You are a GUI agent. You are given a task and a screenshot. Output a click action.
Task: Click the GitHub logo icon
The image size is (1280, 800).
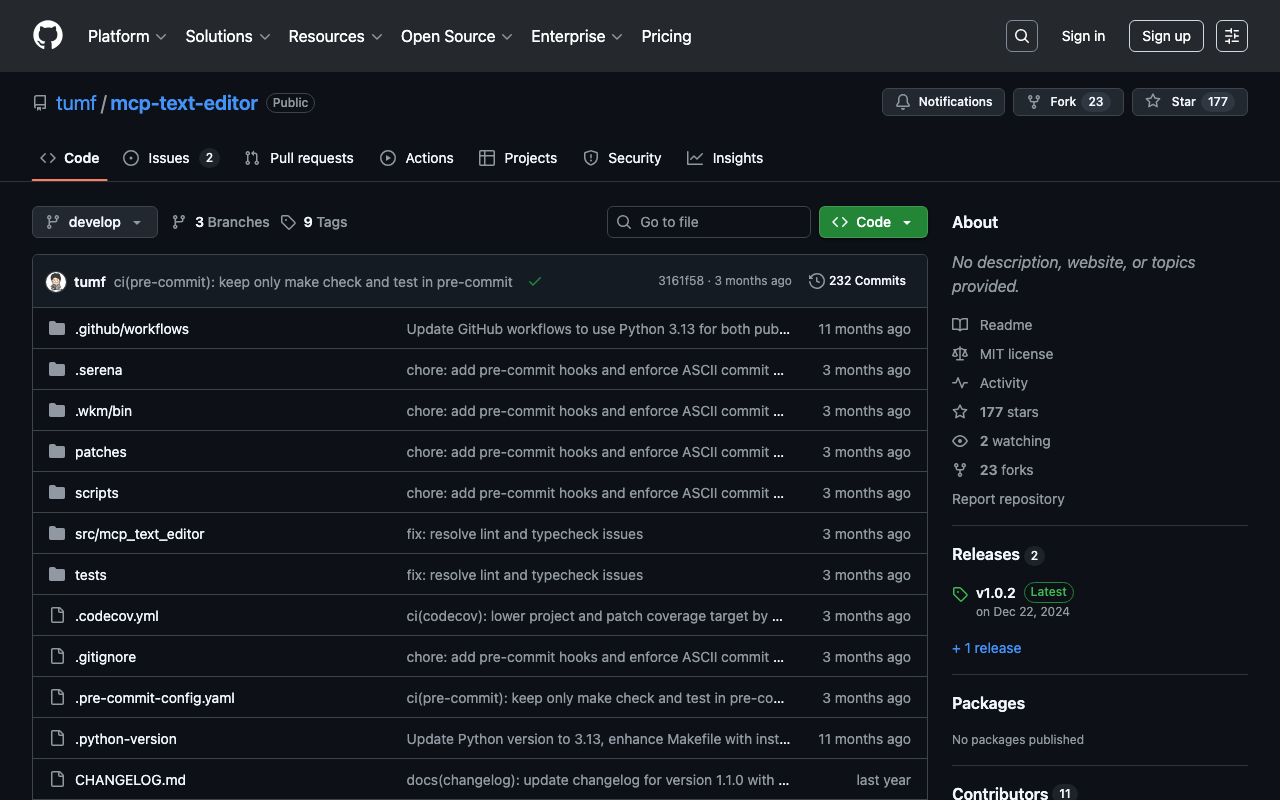pyautogui.click(x=48, y=36)
